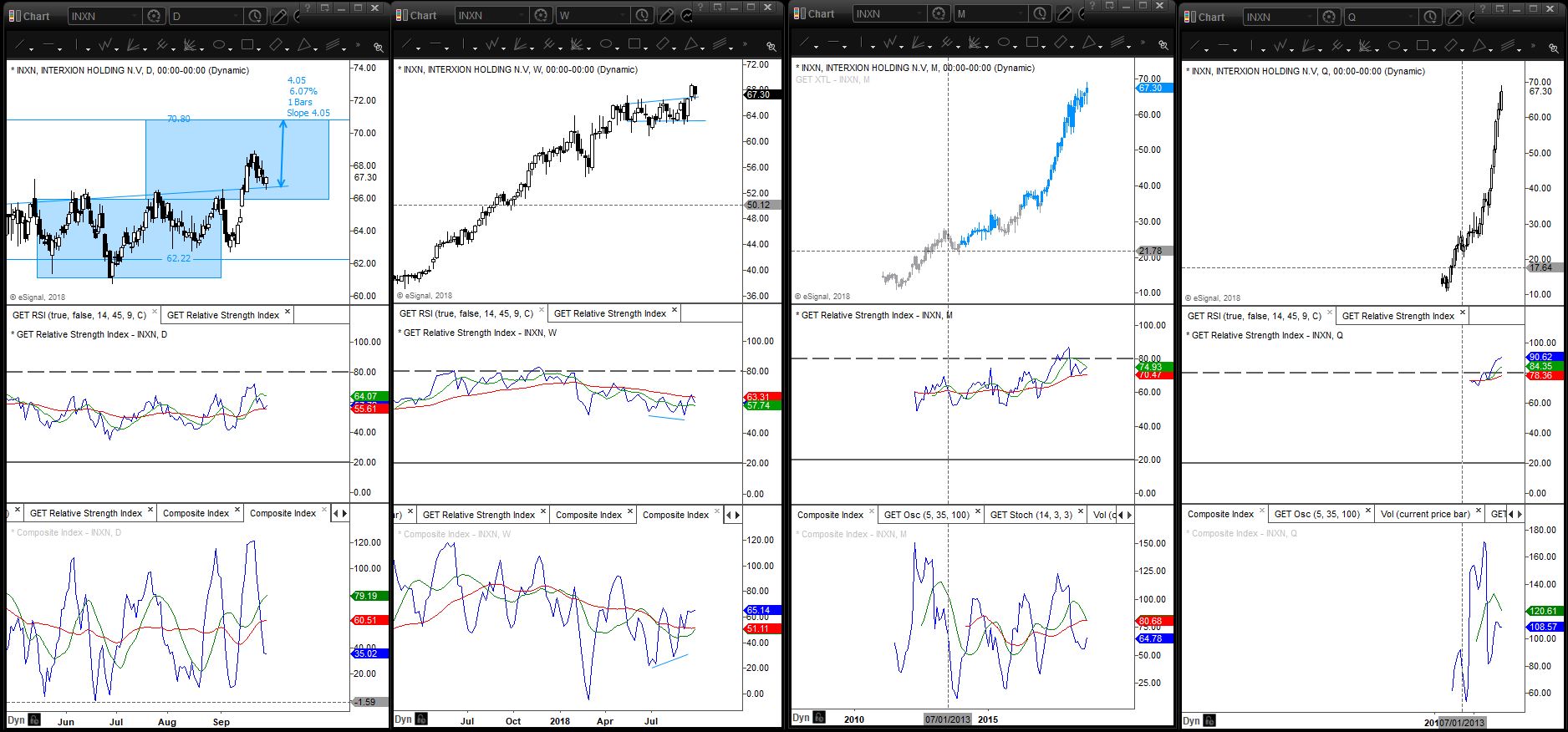Open interval dropdown showing D
The width and height of the screenshot is (1568, 732).
pos(206,16)
